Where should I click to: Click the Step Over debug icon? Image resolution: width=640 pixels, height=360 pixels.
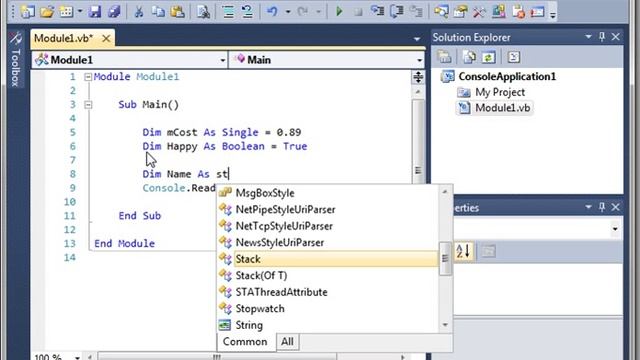[x=396, y=11]
